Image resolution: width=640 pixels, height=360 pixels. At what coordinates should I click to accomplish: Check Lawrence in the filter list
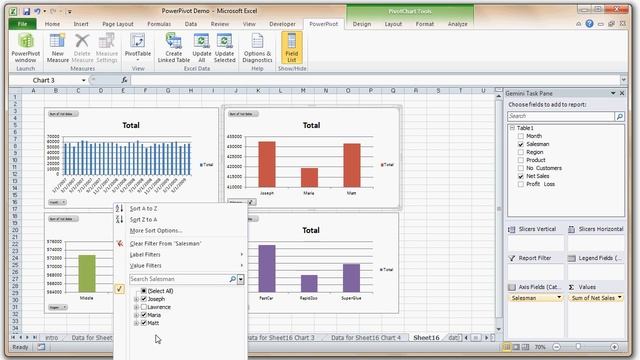[144, 307]
